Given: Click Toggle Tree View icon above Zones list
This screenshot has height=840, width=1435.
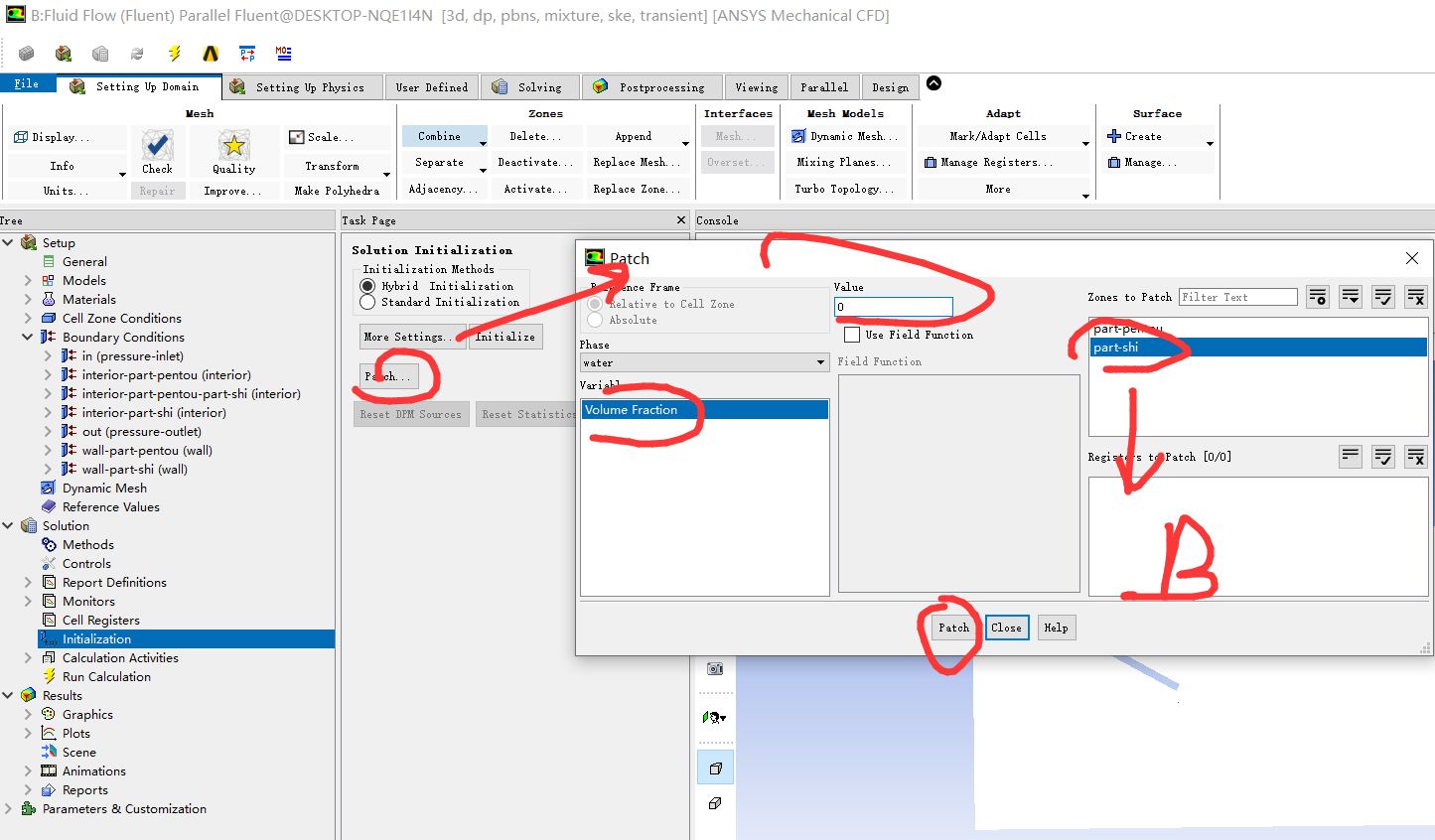Looking at the screenshot, I should [1318, 296].
